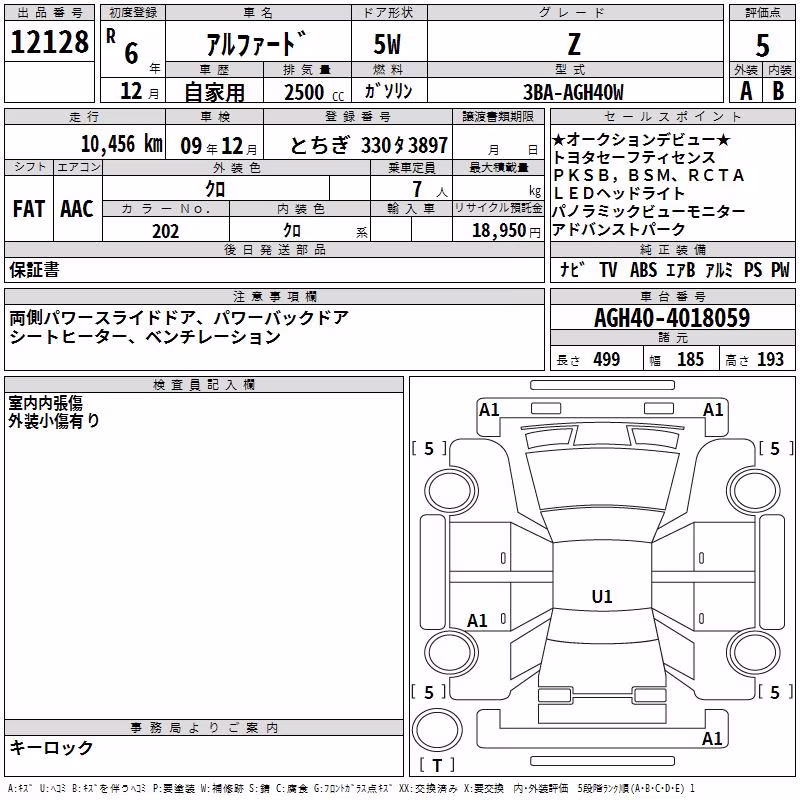Viewport: 800px width, 800px height.
Task: Click the LEDヘッドライト line
Action: tap(618, 193)
